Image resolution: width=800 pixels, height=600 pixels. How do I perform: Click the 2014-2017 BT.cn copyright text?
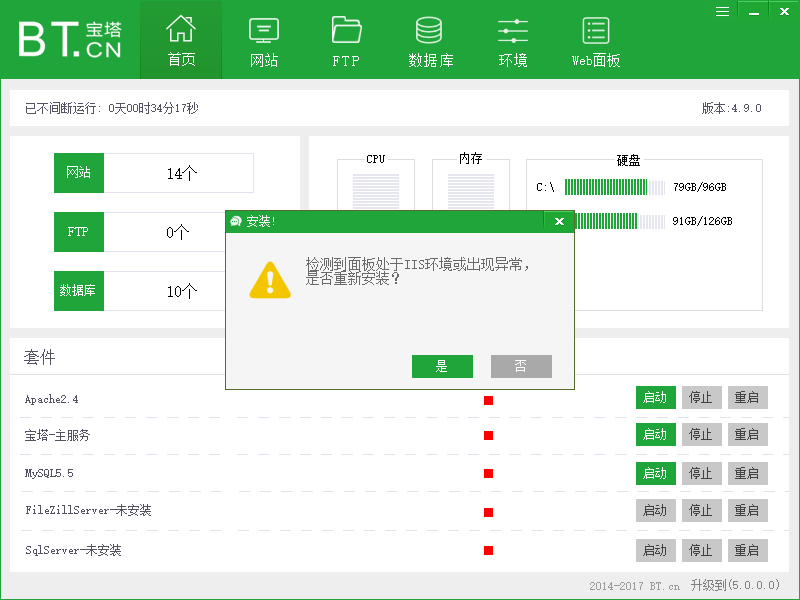(634, 586)
